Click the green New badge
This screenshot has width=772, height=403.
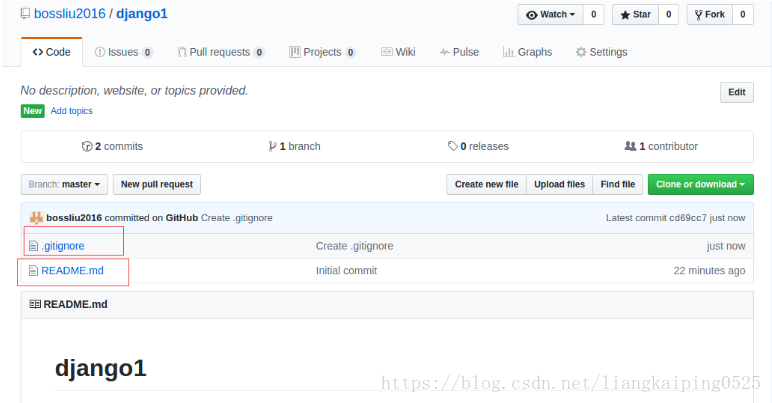click(x=32, y=111)
